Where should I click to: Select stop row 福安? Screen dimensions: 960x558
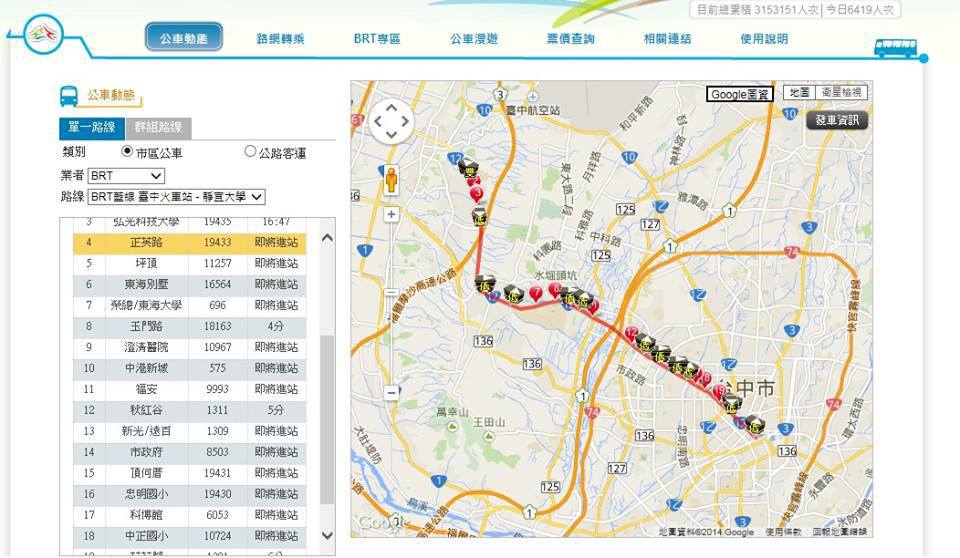[189, 389]
